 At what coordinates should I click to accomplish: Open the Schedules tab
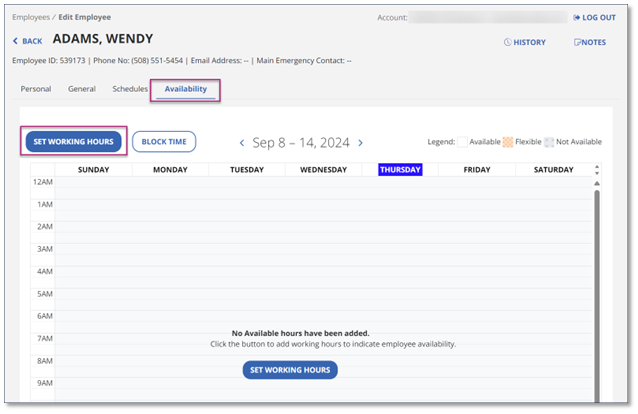(x=130, y=89)
